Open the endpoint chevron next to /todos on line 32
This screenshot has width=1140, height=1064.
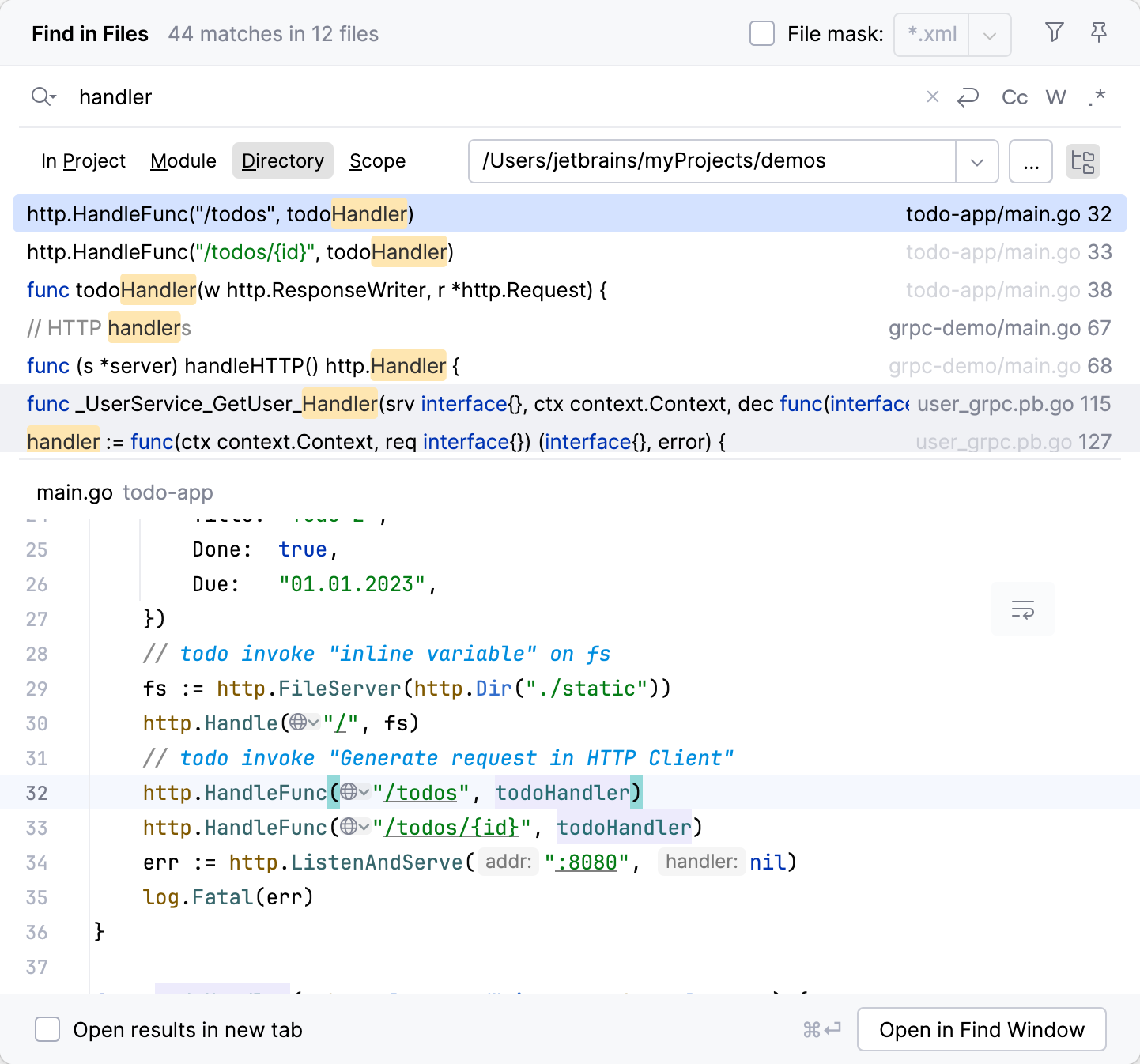point(363,792)
